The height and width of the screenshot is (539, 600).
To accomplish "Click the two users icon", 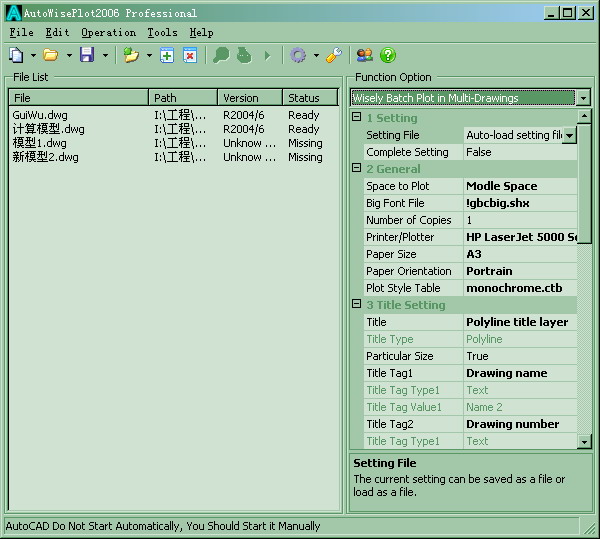I will click(x=365, y=55).
